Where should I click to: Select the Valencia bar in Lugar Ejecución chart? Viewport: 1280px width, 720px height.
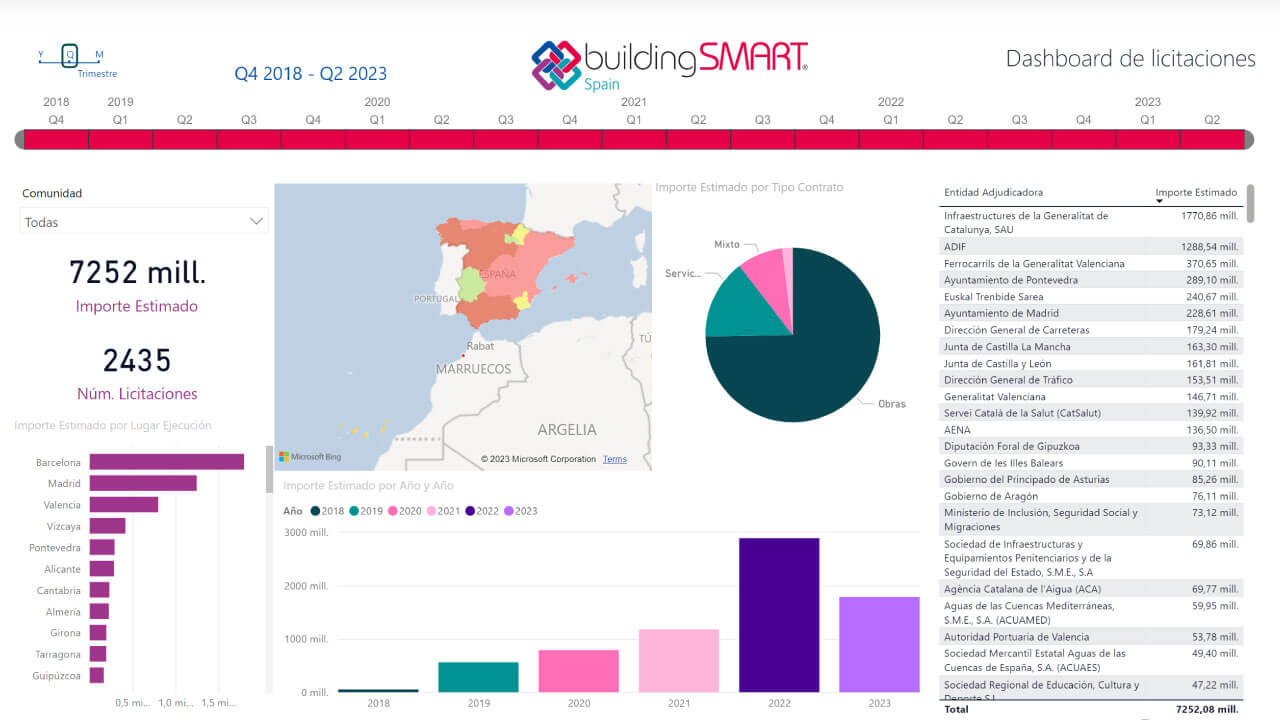point(124,504)
